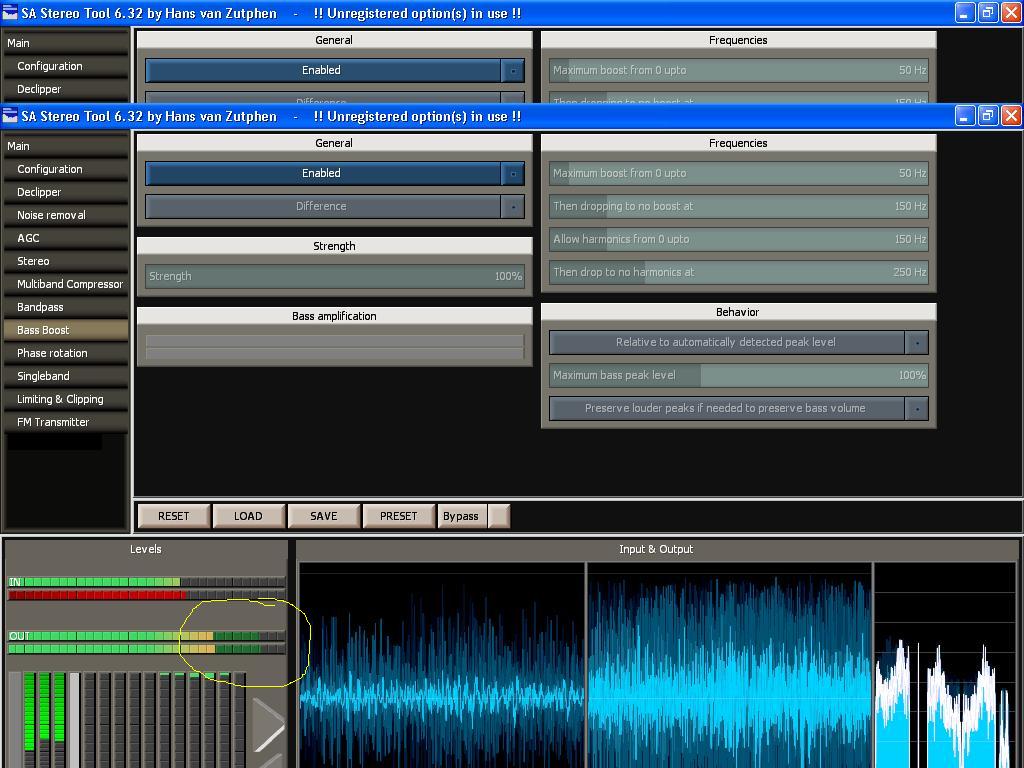
Task: Open the Phase rotation page
Action: tap(65, 353)
